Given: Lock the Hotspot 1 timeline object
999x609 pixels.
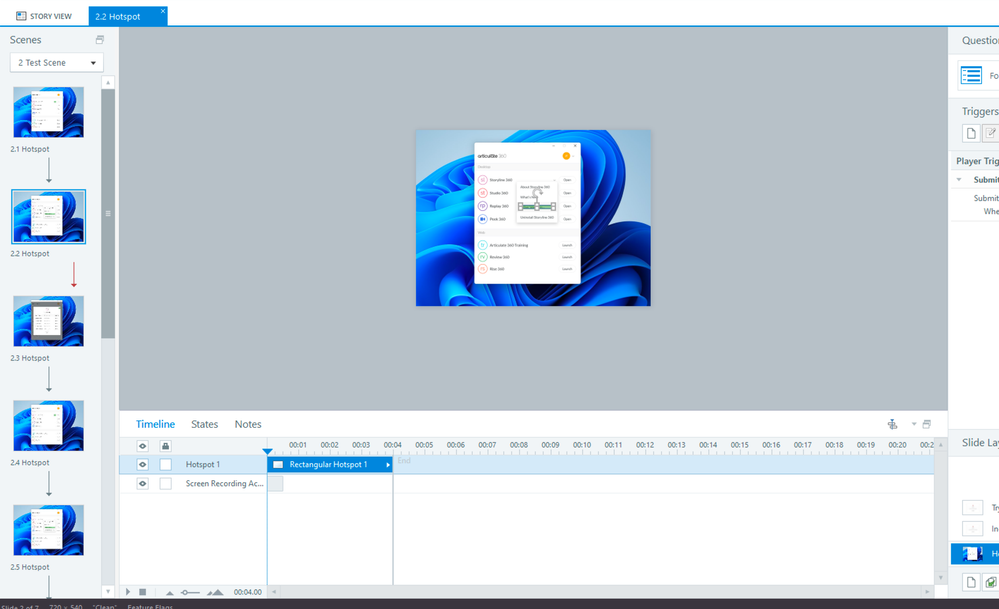Looking at the screenshot, I should click(165, 465).
